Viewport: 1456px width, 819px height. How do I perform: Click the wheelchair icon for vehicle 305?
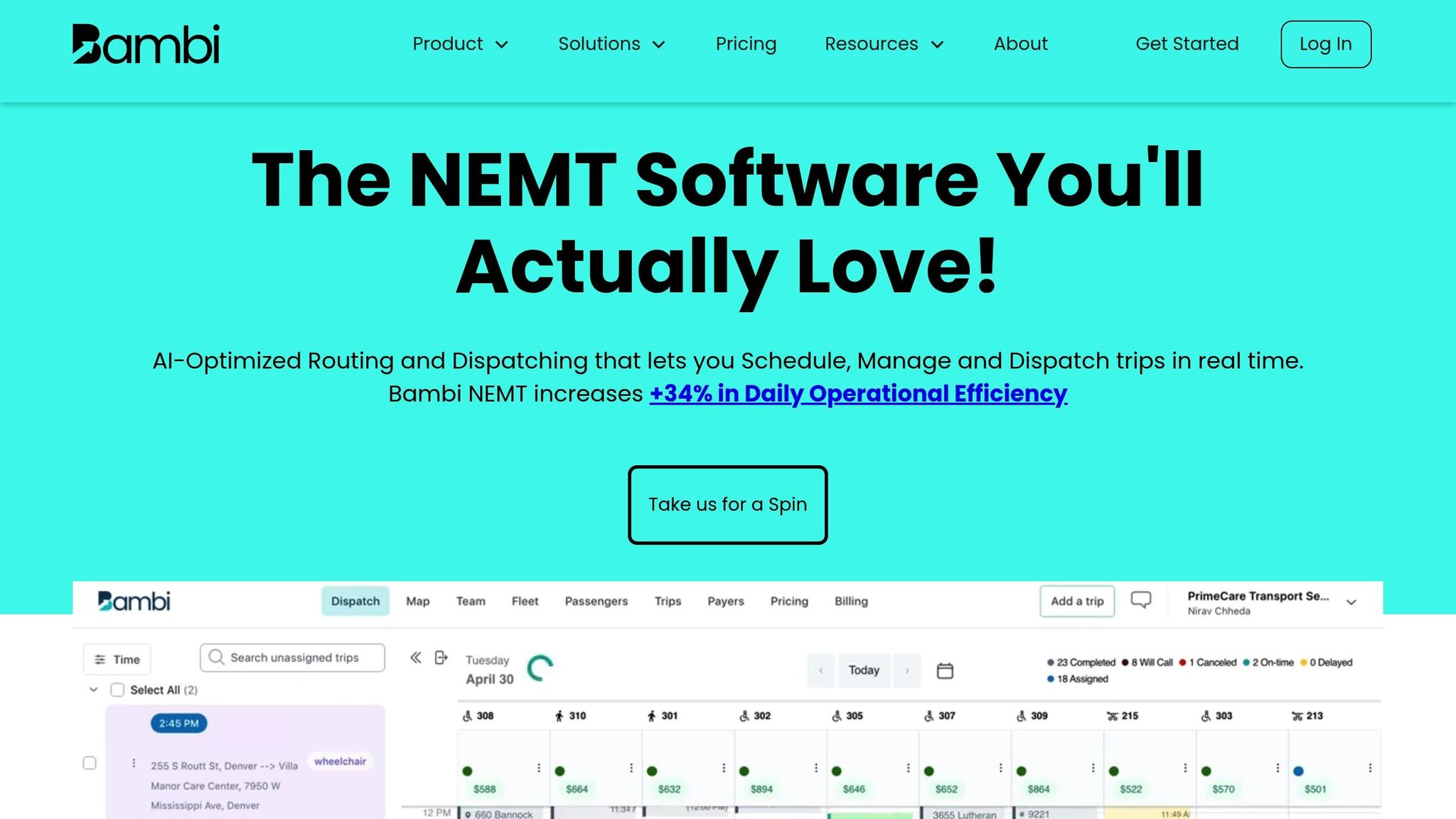coord(837,716)
